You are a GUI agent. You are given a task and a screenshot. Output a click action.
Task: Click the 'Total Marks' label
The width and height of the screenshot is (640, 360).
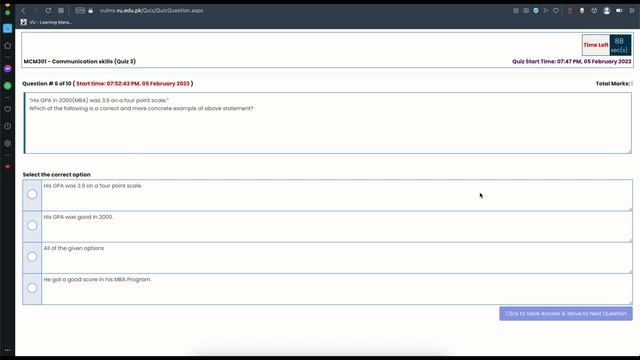[614, 83]
